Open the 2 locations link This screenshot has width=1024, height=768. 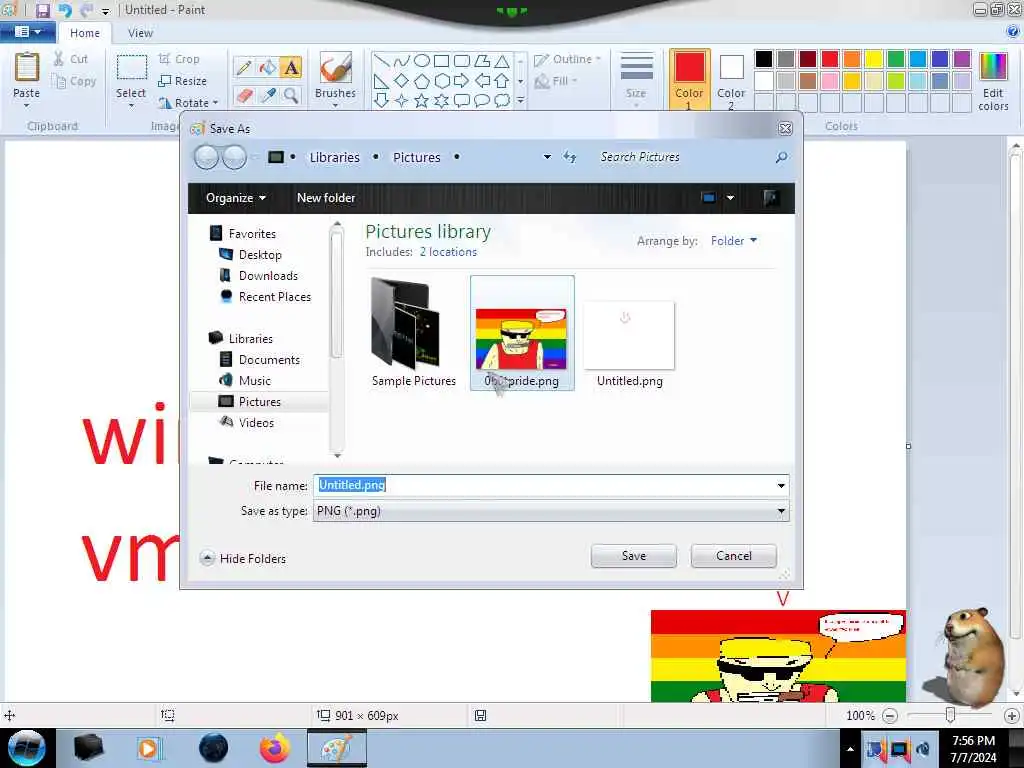point(448,252)
